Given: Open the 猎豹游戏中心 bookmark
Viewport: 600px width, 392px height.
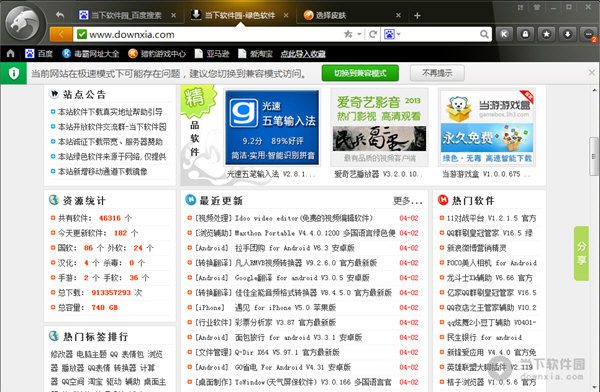Looking at the screenshot, I should [x=157, y=54].
